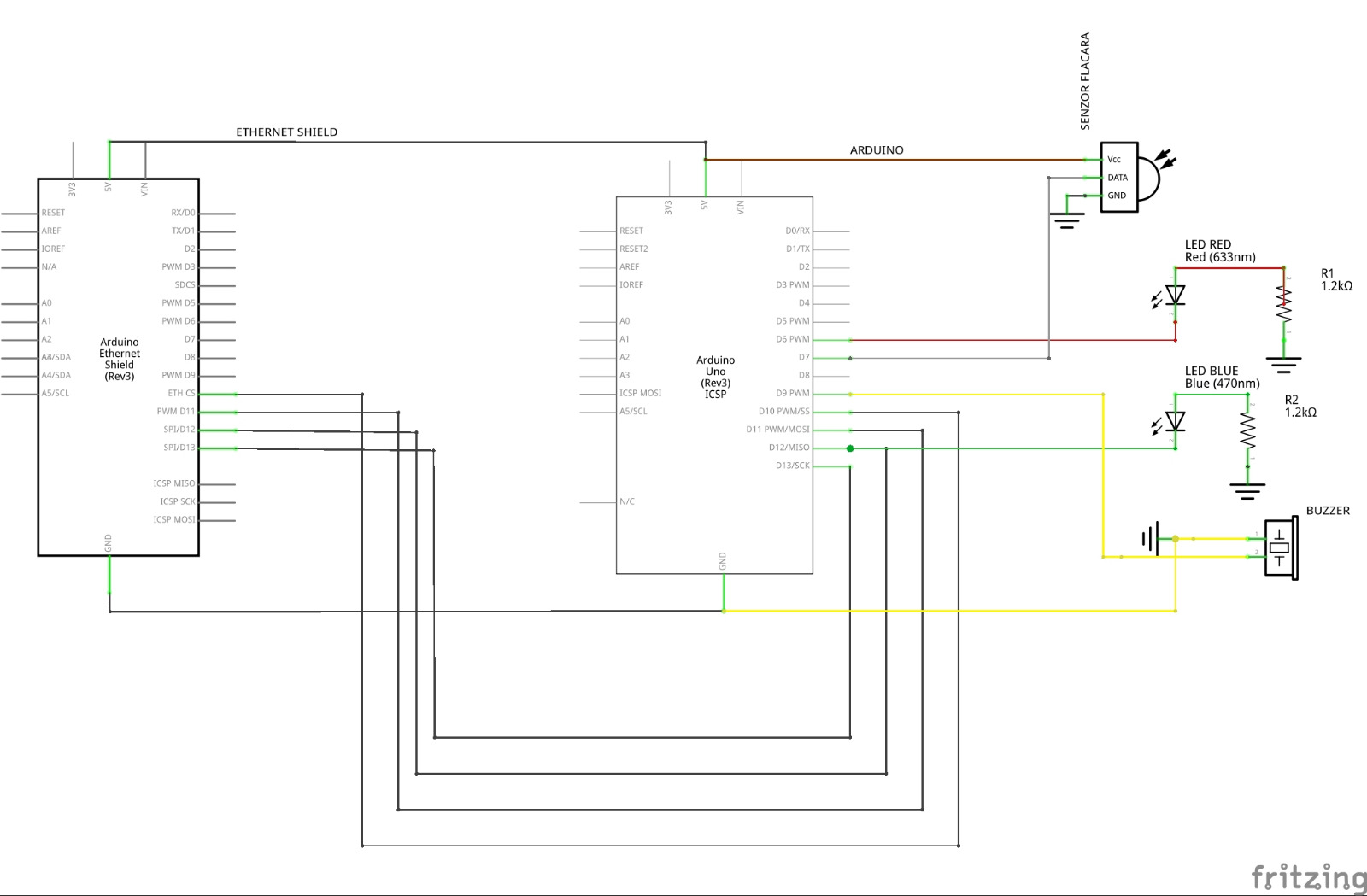Viewport: 1367px width, 896px height.
Task: Click the TX/D1 pin on the Ethernet shield
Action: 183,231
